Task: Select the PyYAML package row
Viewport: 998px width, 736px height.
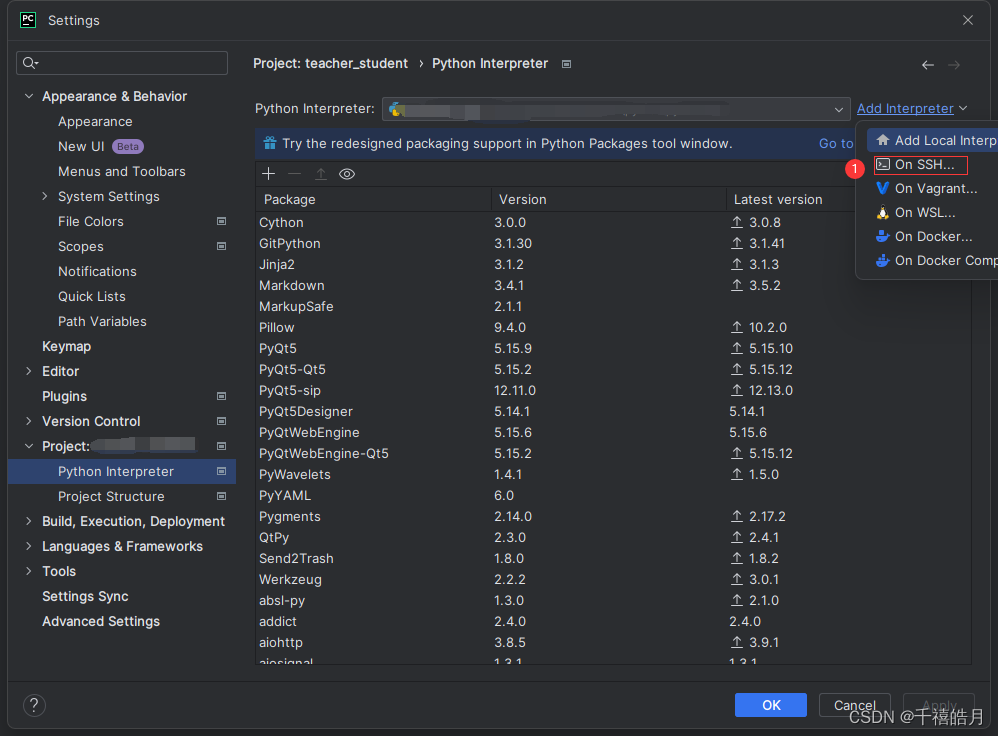Action: (614, 495)
